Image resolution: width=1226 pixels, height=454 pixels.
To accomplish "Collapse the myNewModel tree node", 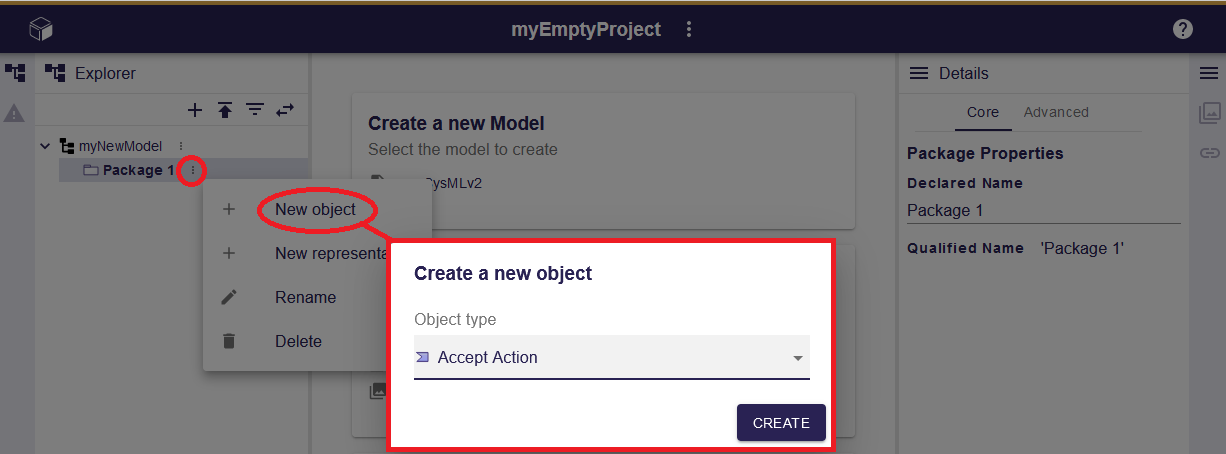I will click(45, 146).
